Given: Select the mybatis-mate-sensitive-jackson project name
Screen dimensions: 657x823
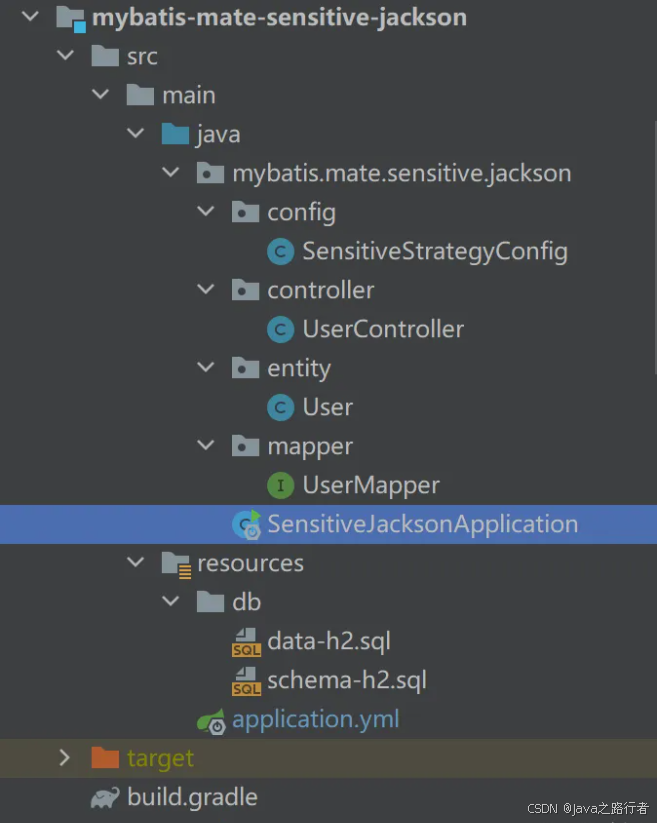Looking at the screenshot, I should [279, 18].
